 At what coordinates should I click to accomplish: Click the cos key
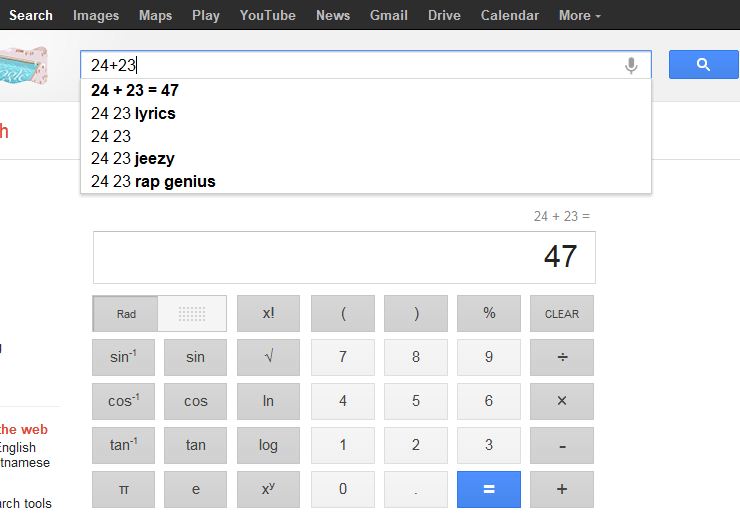coord(195,401)
